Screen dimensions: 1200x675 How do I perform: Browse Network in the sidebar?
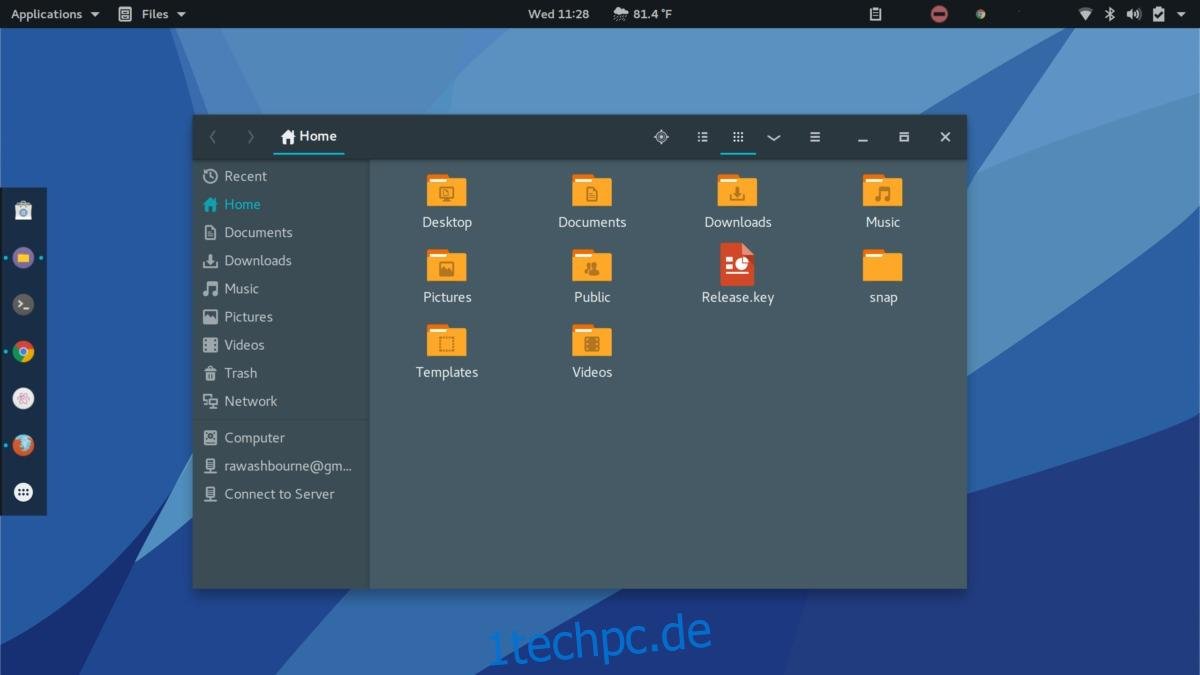click(x=281, y=400)
